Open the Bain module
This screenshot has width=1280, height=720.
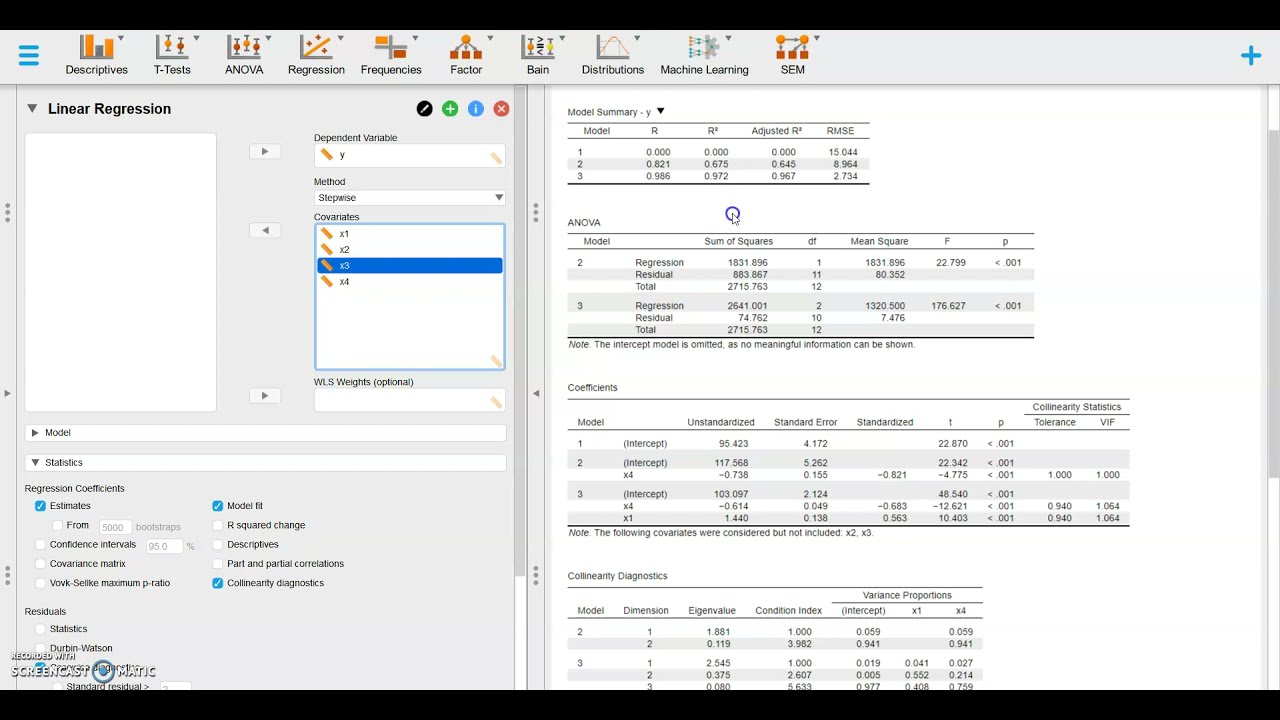(x=538, y=55)
